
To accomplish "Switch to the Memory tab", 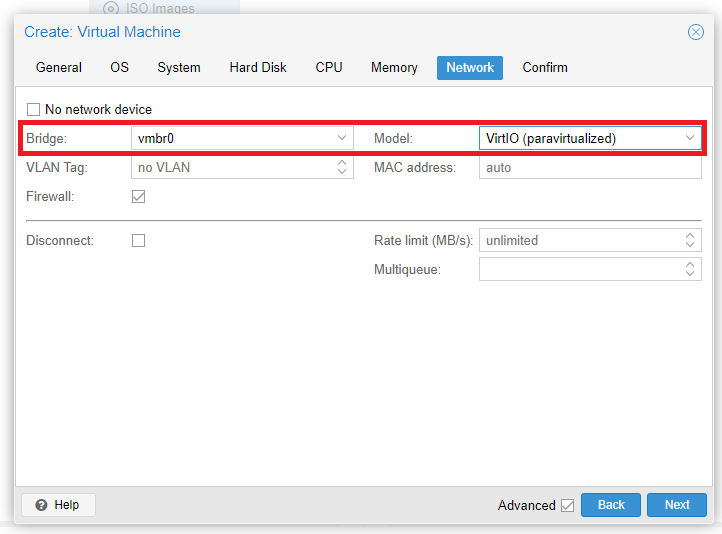I will tap(394, 68).
